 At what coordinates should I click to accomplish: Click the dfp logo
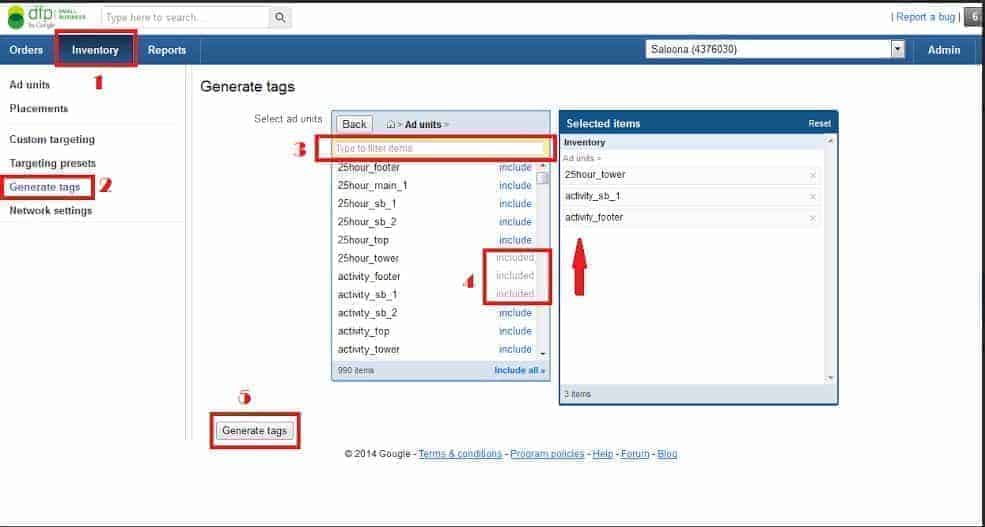point(46,17)
